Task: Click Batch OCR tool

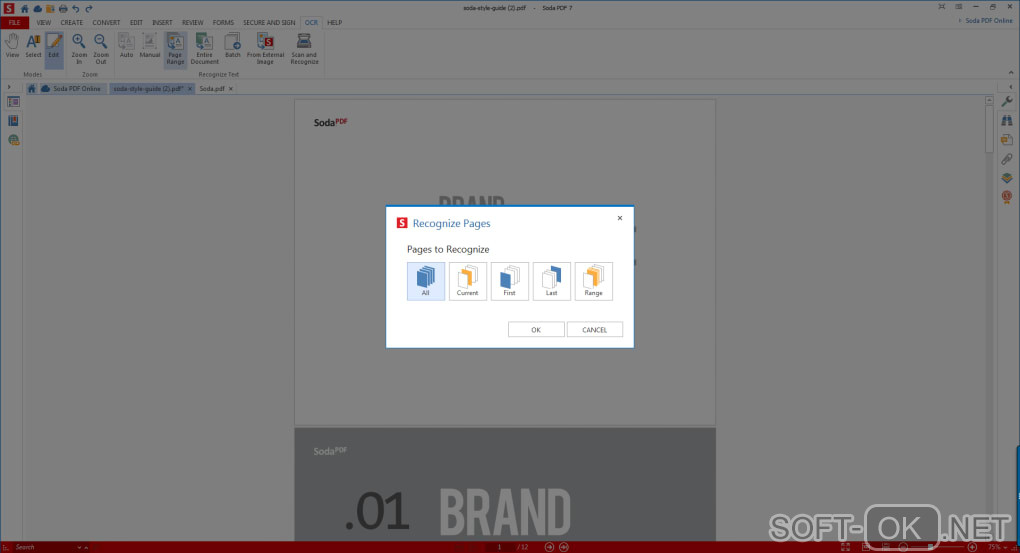Action: point(233,46)
